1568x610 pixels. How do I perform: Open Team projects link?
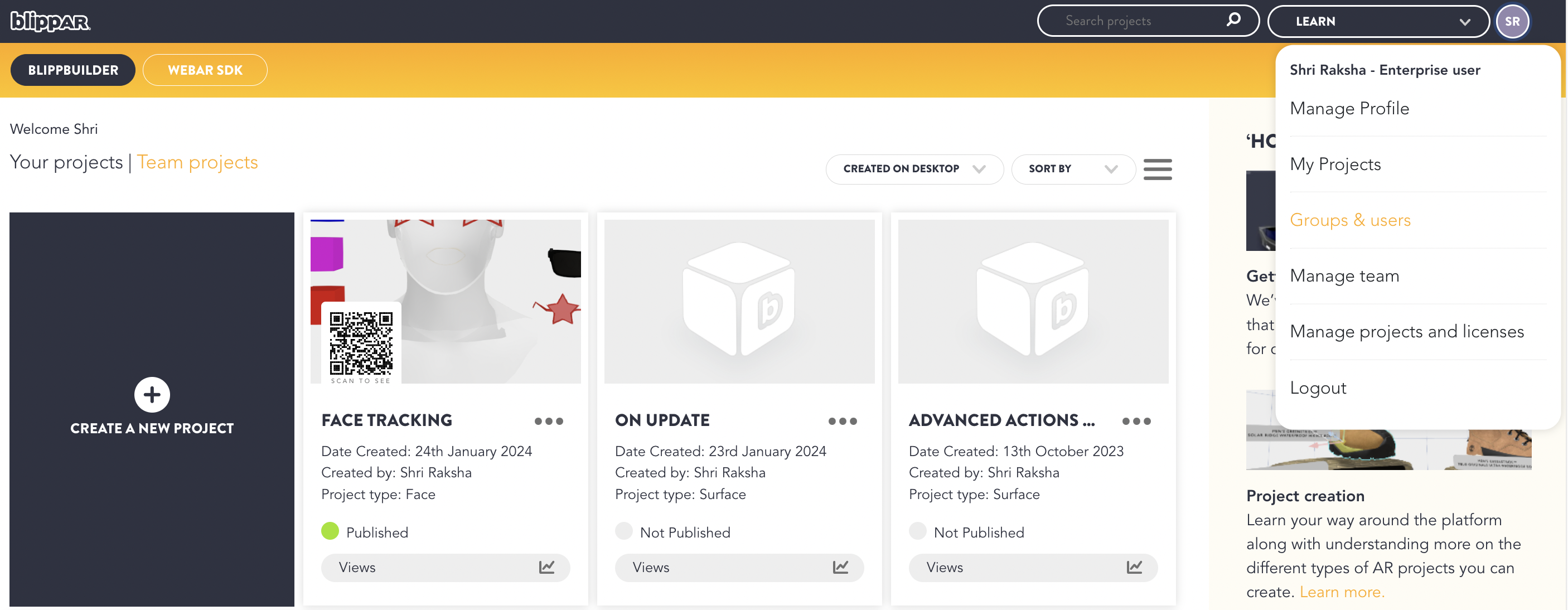coord(197,163)
